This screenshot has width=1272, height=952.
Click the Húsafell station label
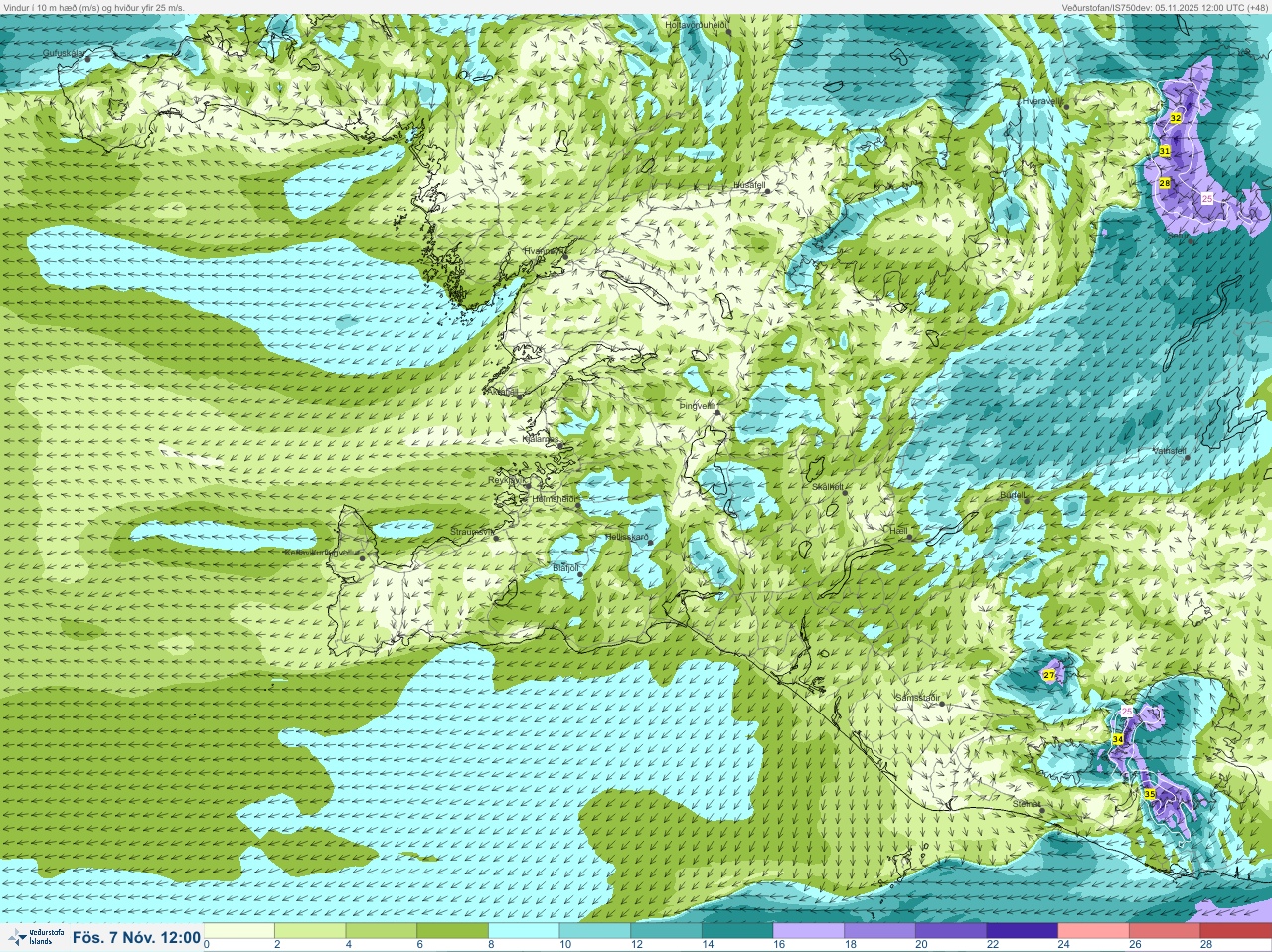pyautogui.click(x=749, y=185)
